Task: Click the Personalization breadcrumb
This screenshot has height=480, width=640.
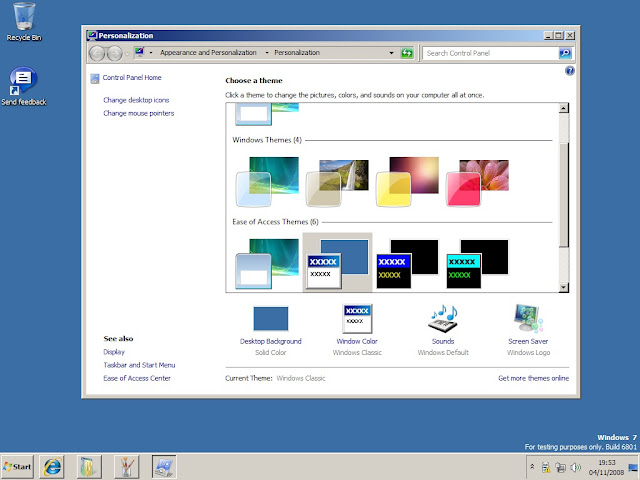Action: point(297,53)
